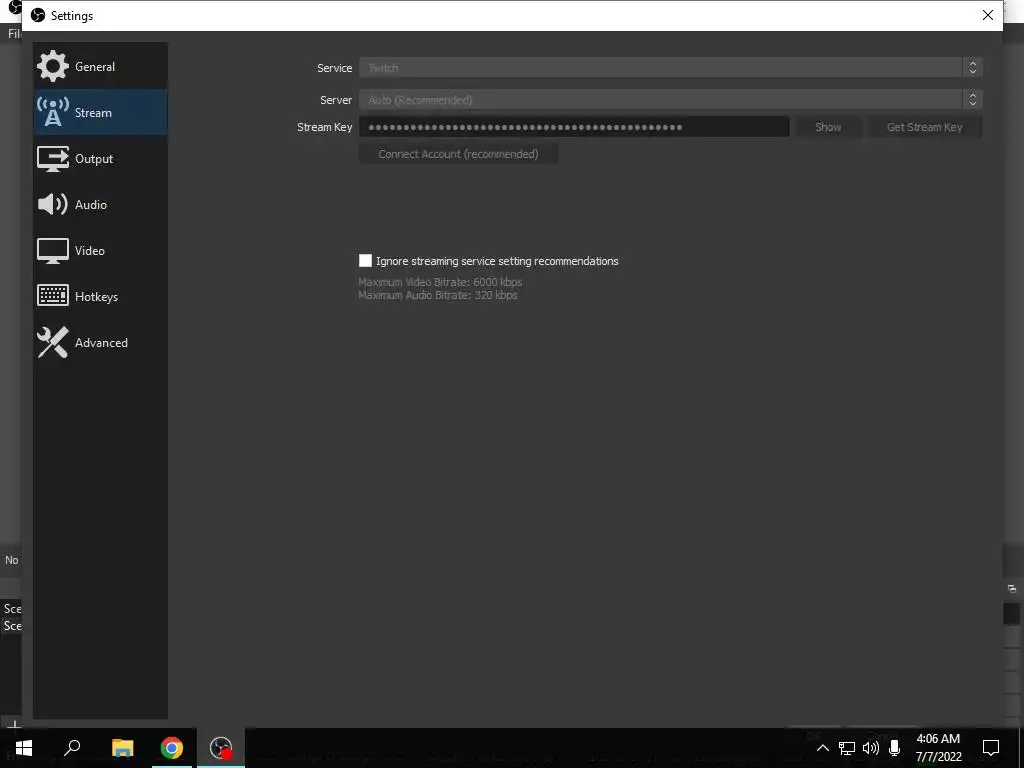Image resolution: width=1024 pixels, height=768 pixels.
Task: Open the Action Center notifications icon
Action: 991,748
